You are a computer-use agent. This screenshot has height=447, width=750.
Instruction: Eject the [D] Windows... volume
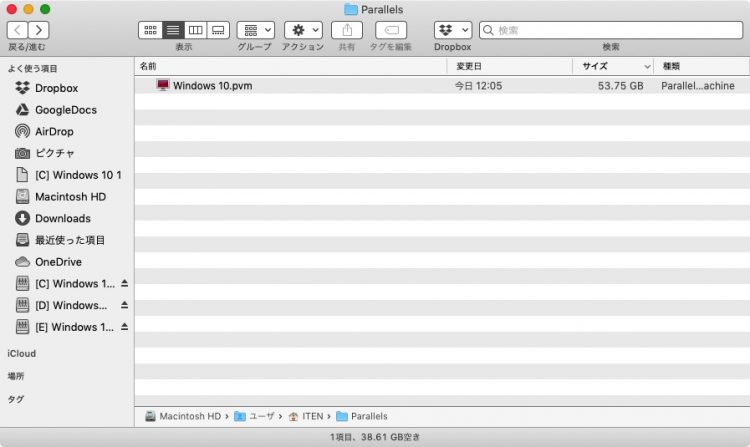click(124, 305)
